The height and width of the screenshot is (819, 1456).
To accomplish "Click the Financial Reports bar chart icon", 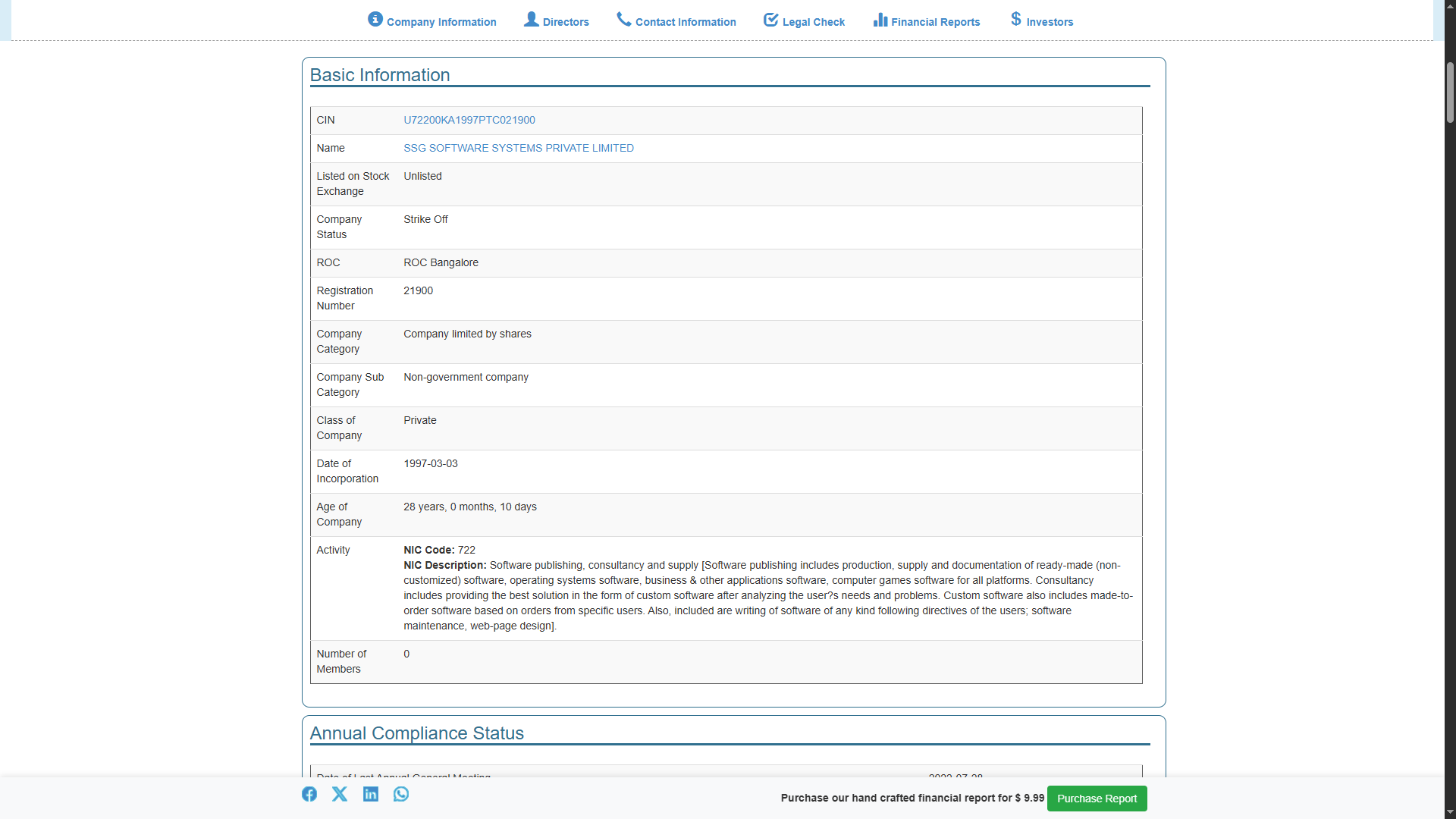I will (x=880, y=20).
